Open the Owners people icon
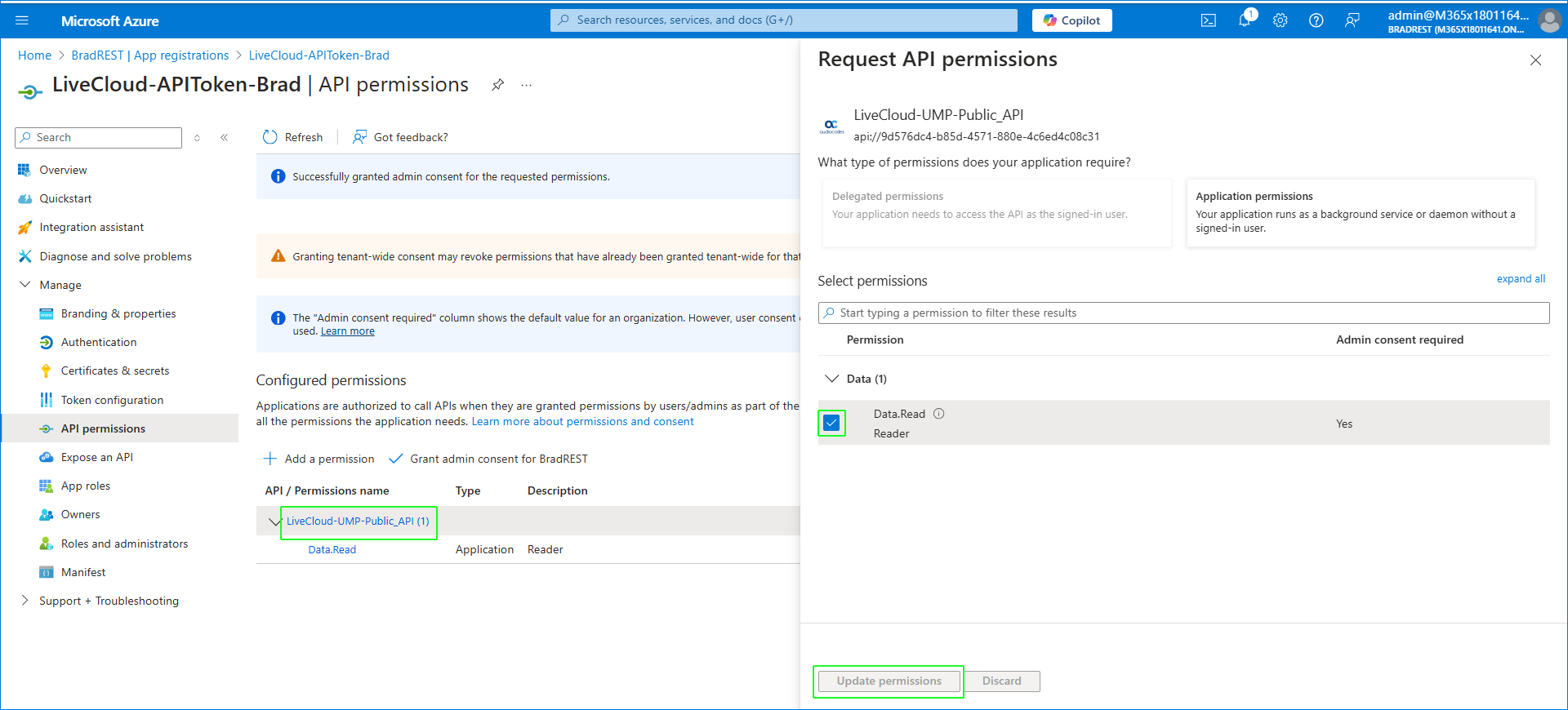This screenshot has width=1568, height=710. [47, 514]
